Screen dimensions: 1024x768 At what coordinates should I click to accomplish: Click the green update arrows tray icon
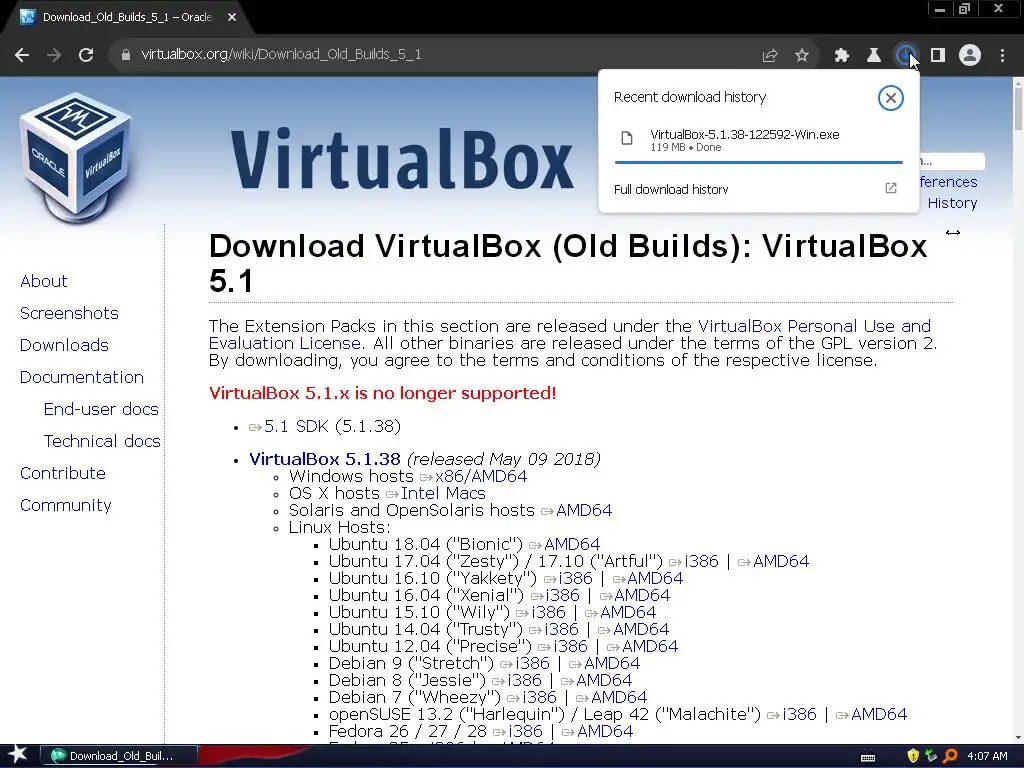[931, 756]
